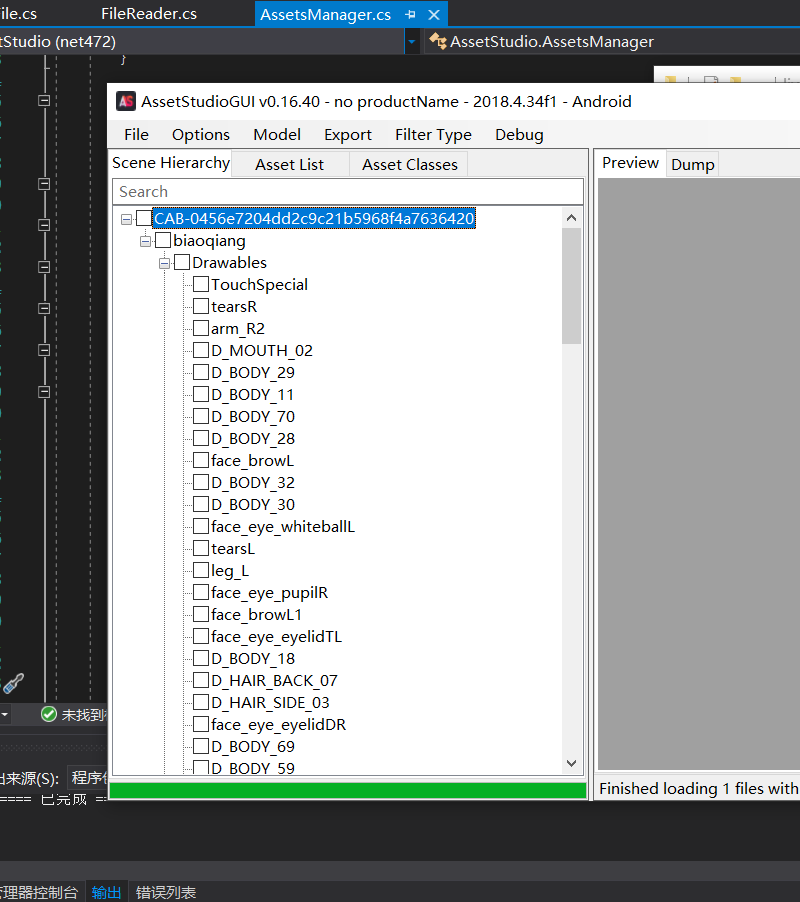800x902 pixels.
Task: Enable the face_browL checkbox
Action: pos(201,460)
